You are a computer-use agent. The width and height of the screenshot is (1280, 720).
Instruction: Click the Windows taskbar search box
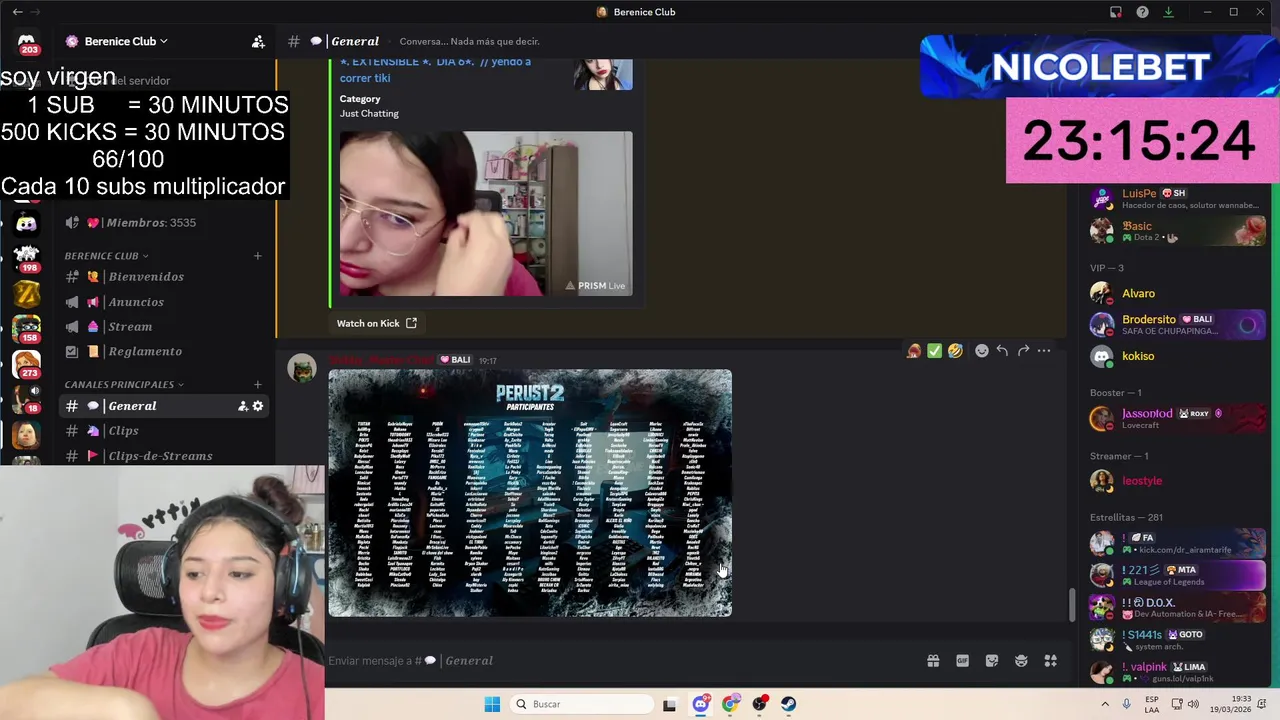(x=581, y=704)
